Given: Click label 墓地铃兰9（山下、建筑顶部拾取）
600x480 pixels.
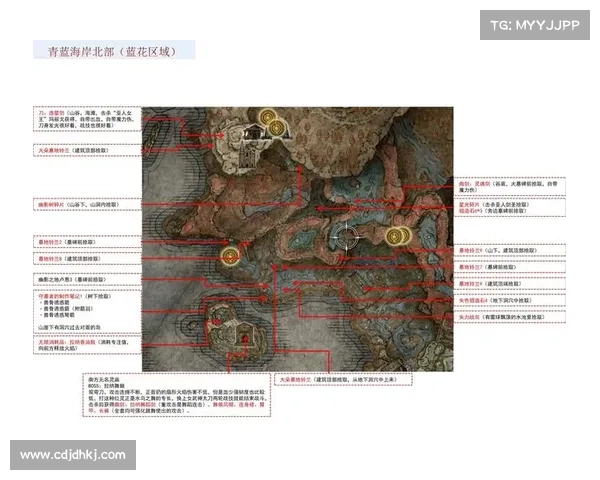Looking at the screenshot, I should 498,250.
